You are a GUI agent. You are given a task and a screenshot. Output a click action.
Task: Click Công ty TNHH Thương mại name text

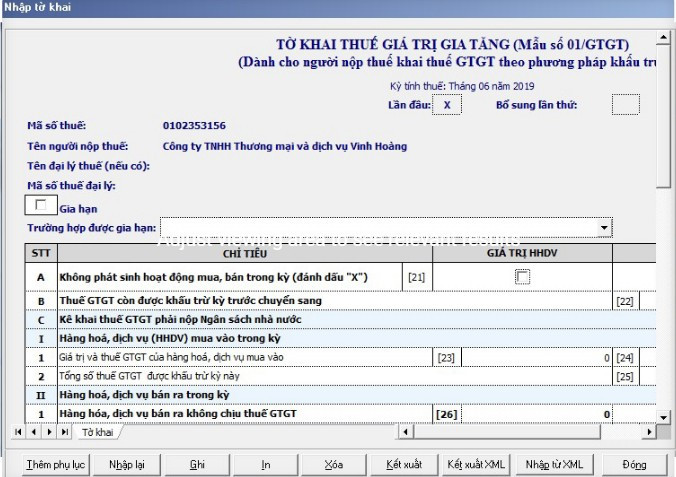(285, 147)
